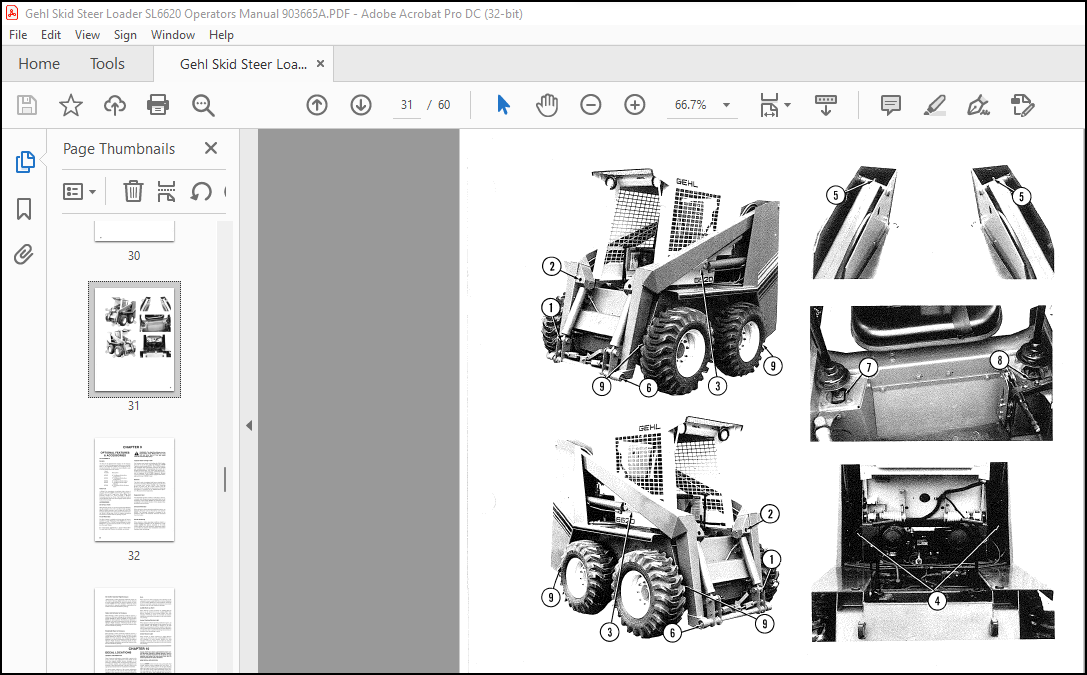1087x675 pixels.
Task: Open the File menu
Action: 18,35
